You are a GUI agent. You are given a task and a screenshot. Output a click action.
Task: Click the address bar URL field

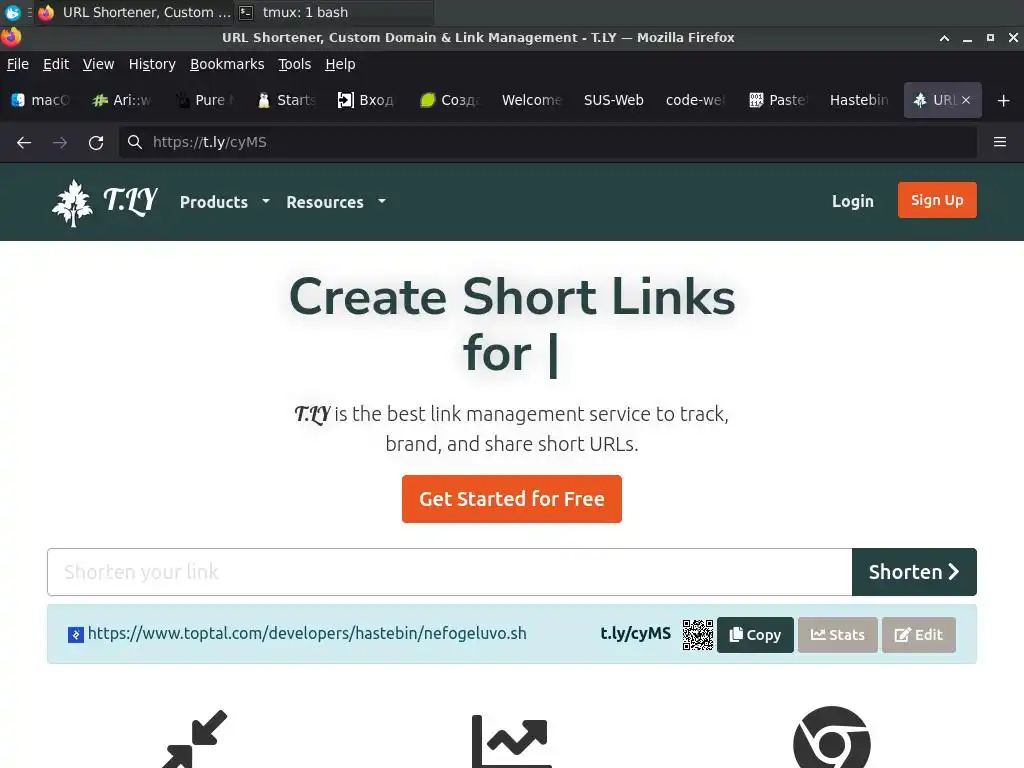548,142
